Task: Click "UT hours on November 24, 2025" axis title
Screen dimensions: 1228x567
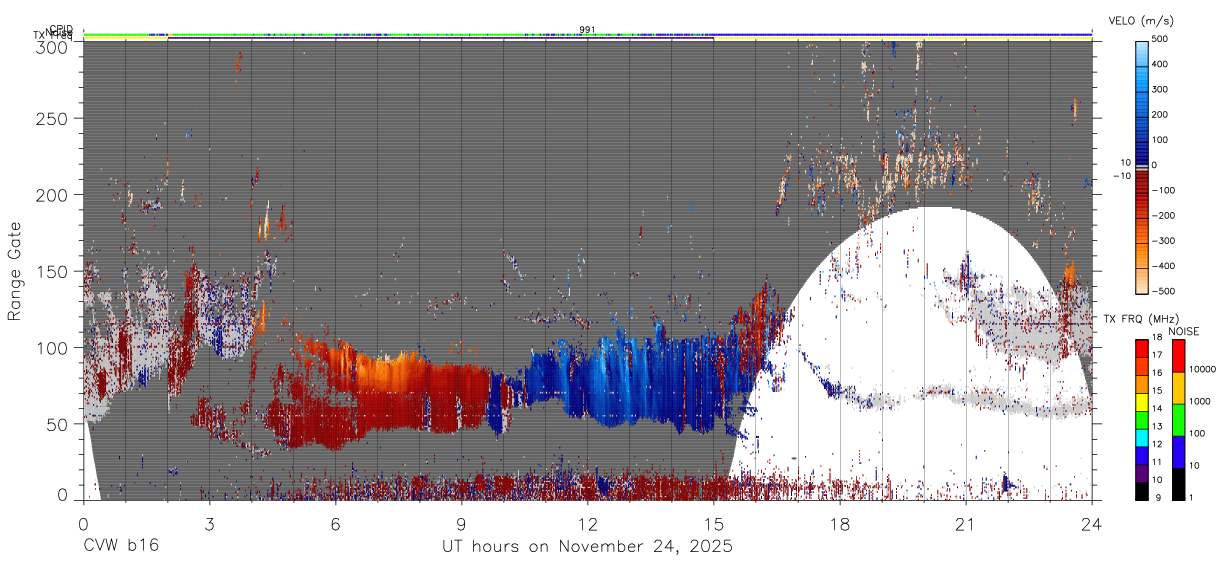Action: coord(588,547)
